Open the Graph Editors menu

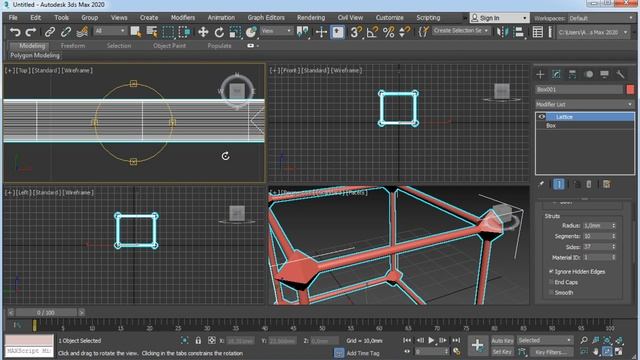(266, 18)
